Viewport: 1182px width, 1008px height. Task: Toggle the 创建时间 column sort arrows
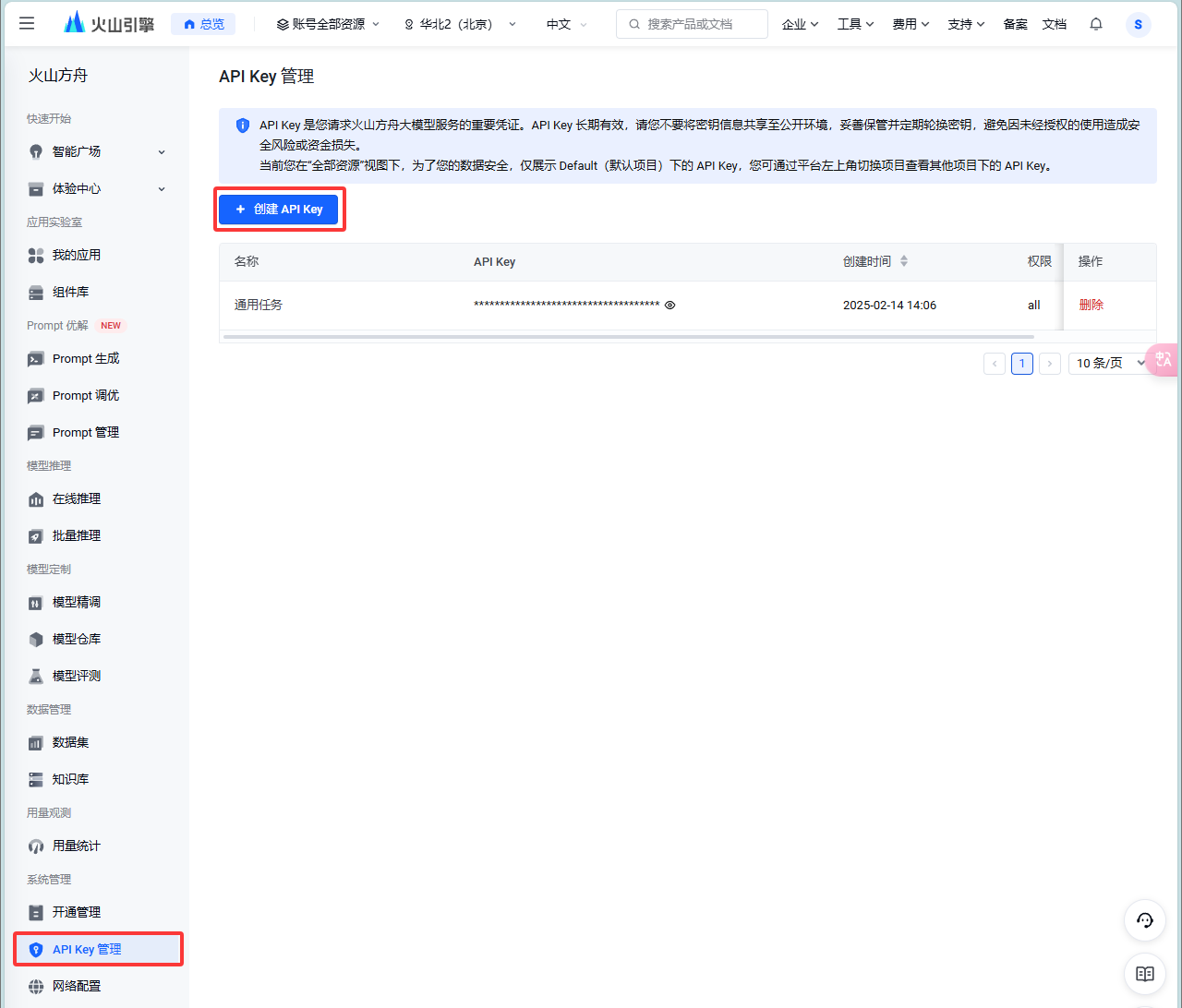click(x=903, y=260)
